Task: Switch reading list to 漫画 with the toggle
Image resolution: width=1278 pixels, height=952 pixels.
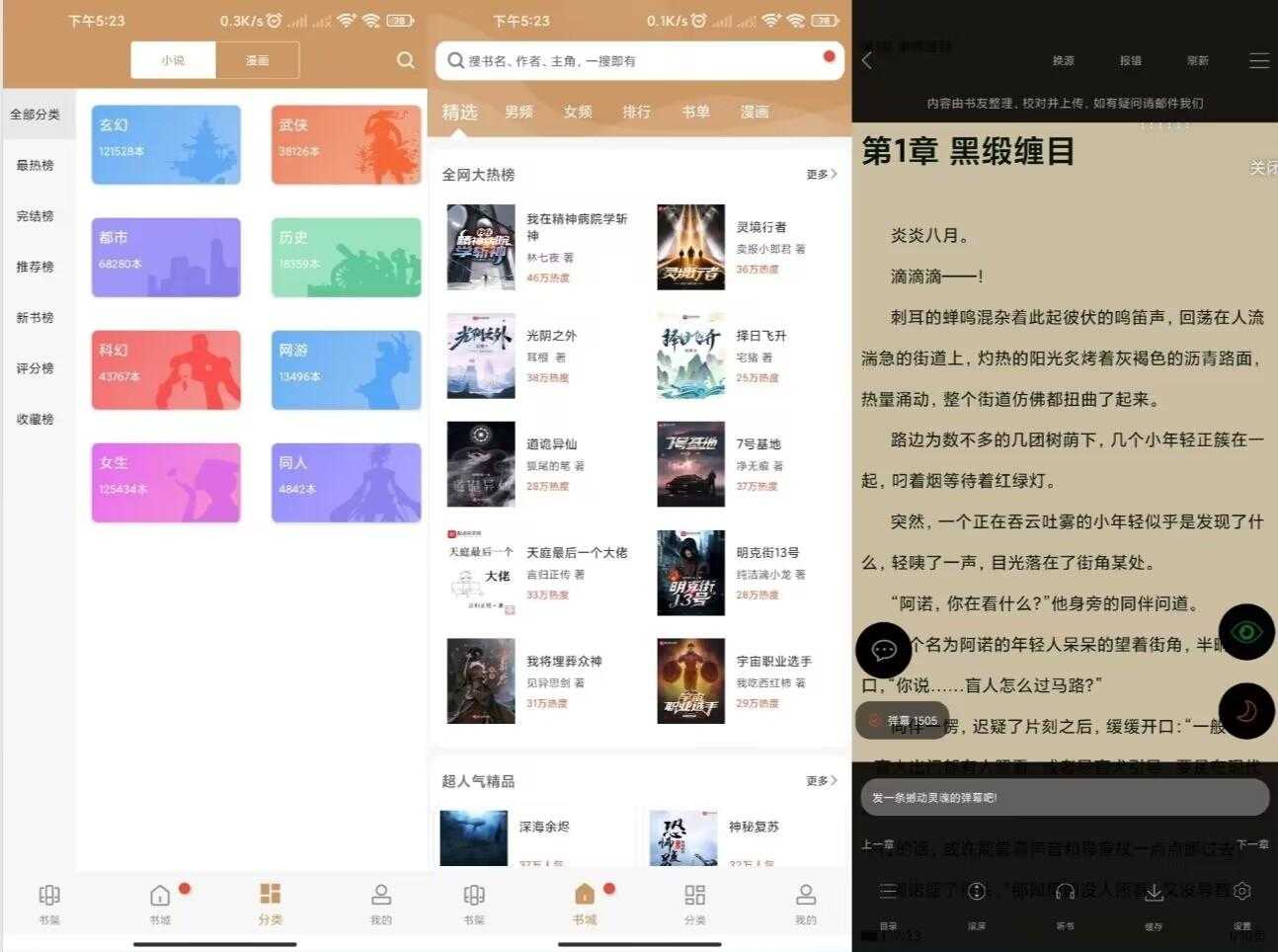Action: (x=257, y=60)
